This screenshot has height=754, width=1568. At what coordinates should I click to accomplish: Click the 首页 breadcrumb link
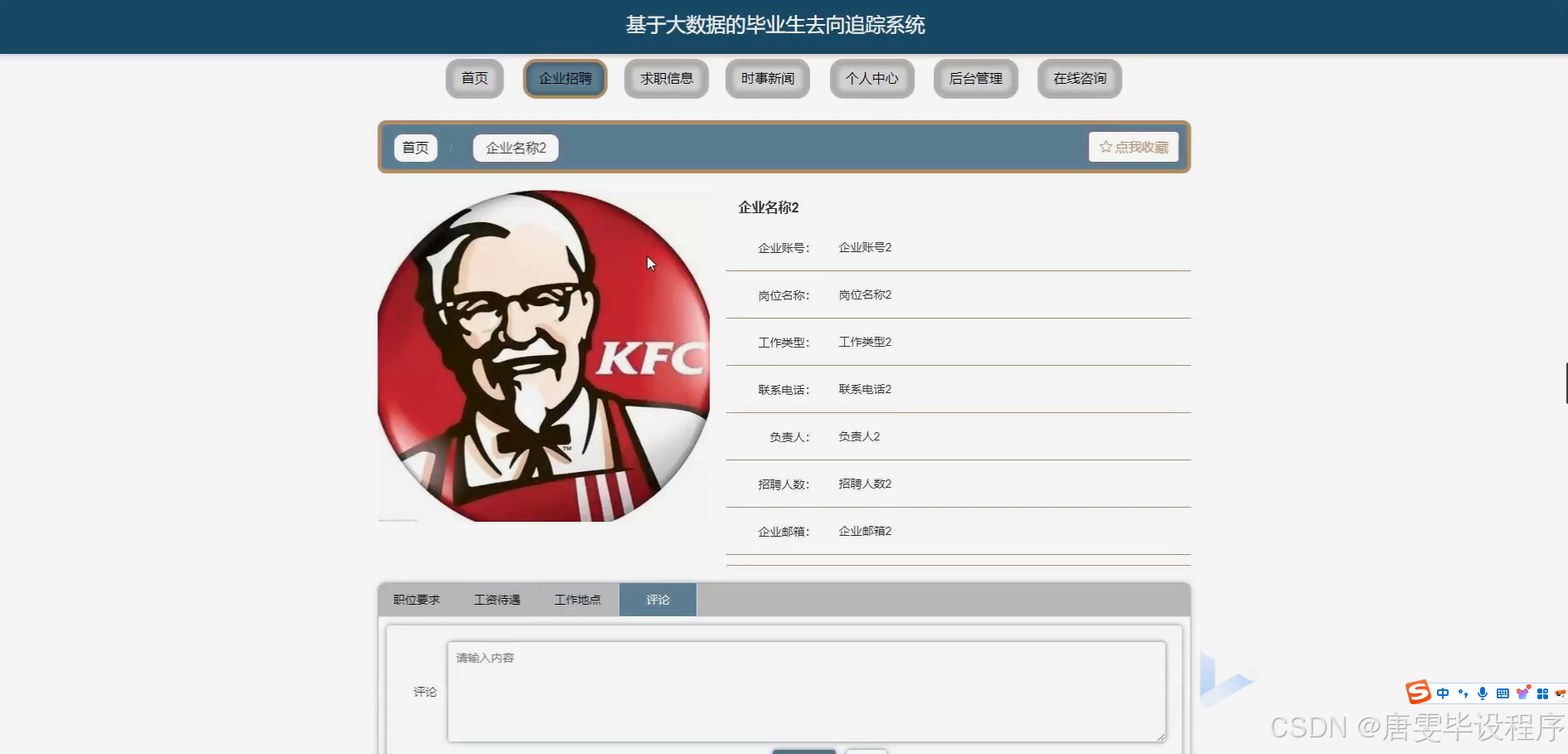(415, 148)
